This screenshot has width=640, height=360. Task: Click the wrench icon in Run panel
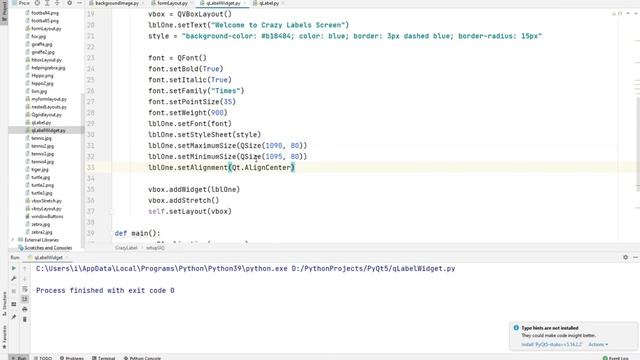click(x=13, y=278)
